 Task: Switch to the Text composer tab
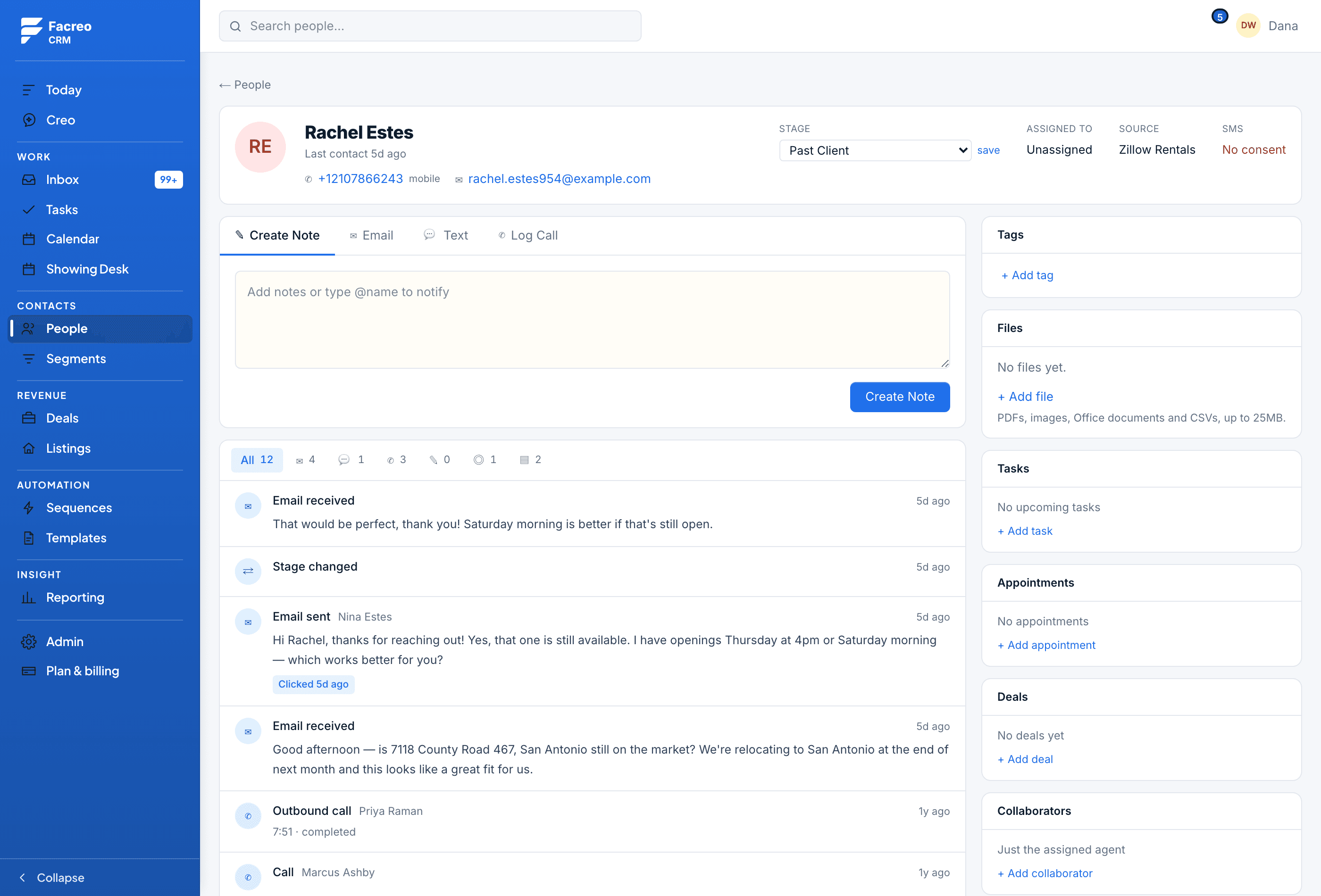click(446, 235)
